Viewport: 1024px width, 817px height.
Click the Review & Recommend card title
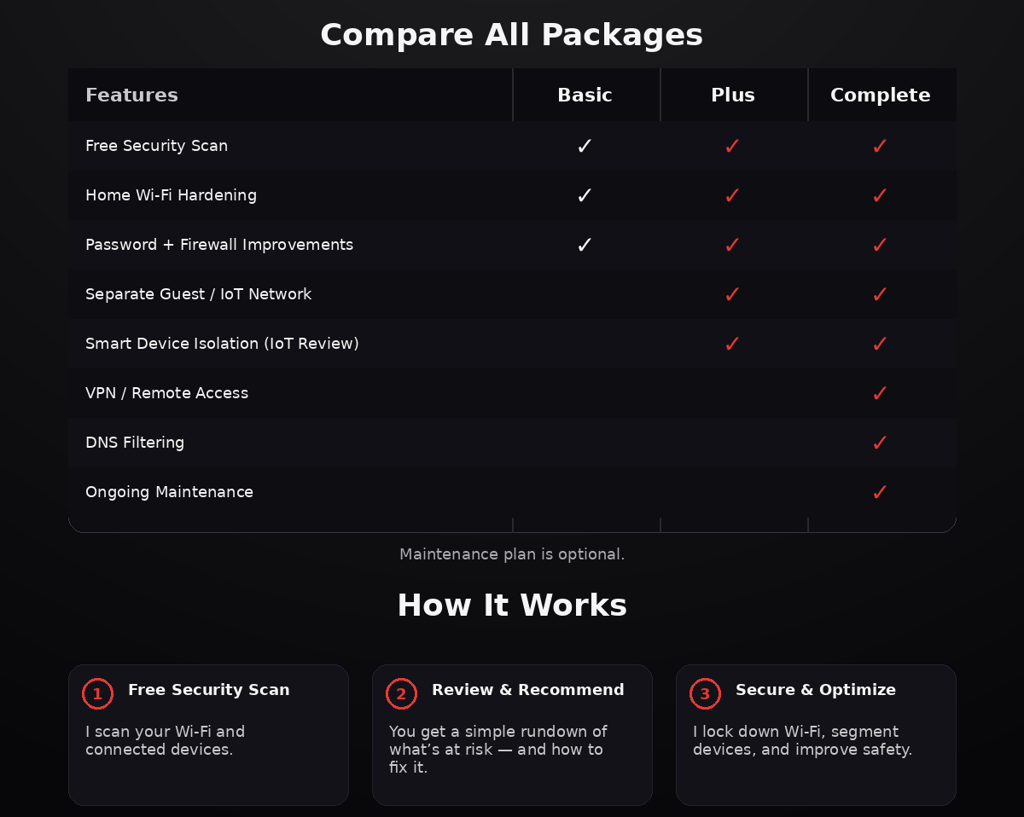pos(528,690)
